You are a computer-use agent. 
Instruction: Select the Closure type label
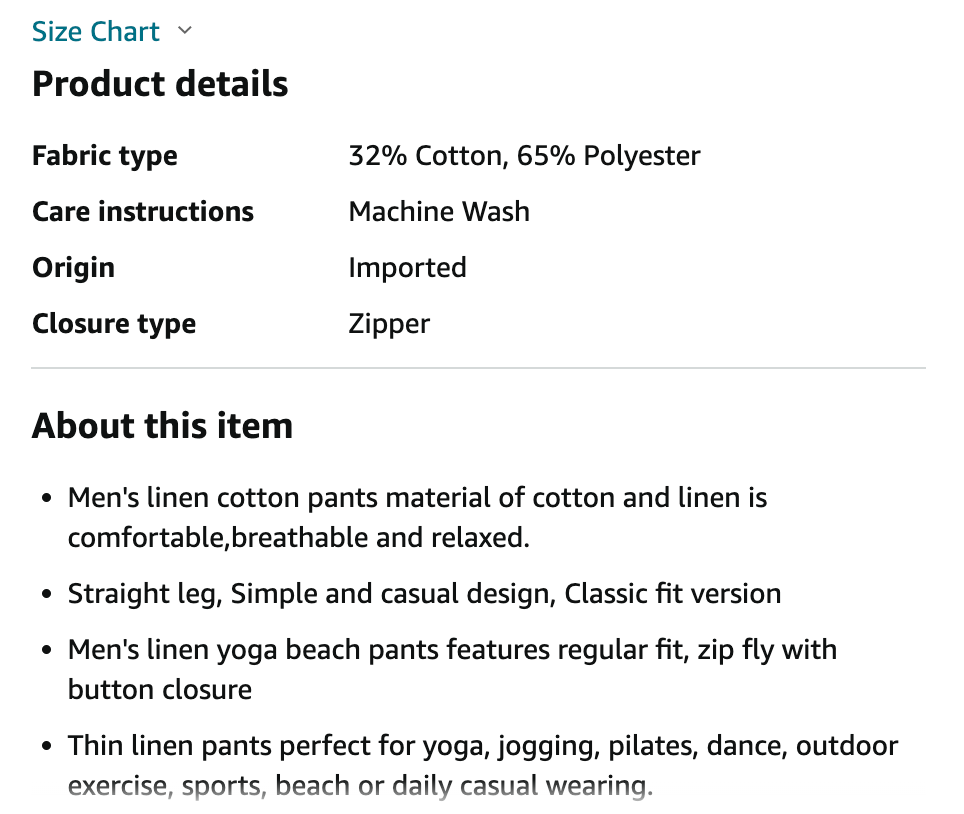pos(114,323)
